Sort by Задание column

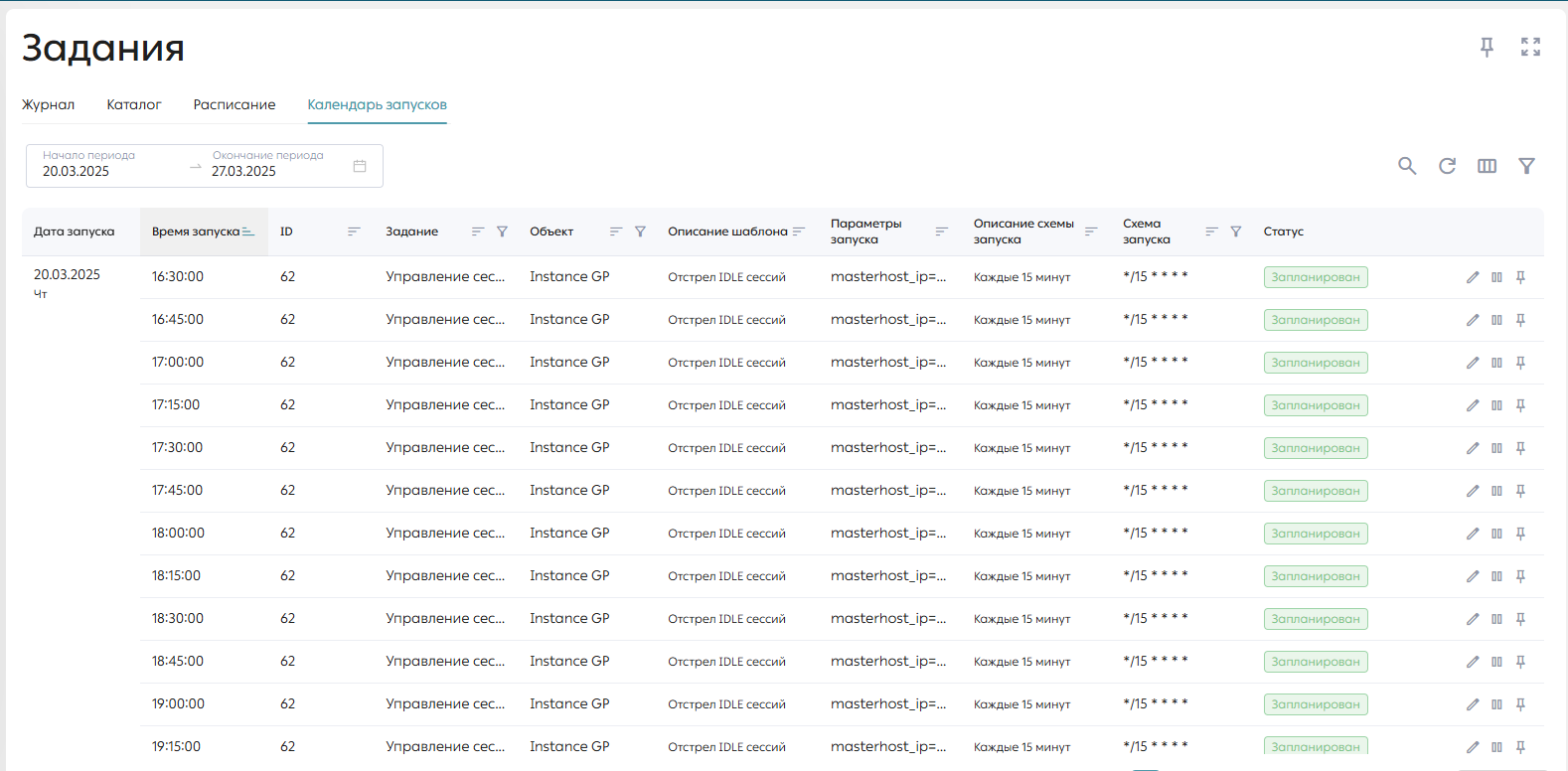point(478,231)
